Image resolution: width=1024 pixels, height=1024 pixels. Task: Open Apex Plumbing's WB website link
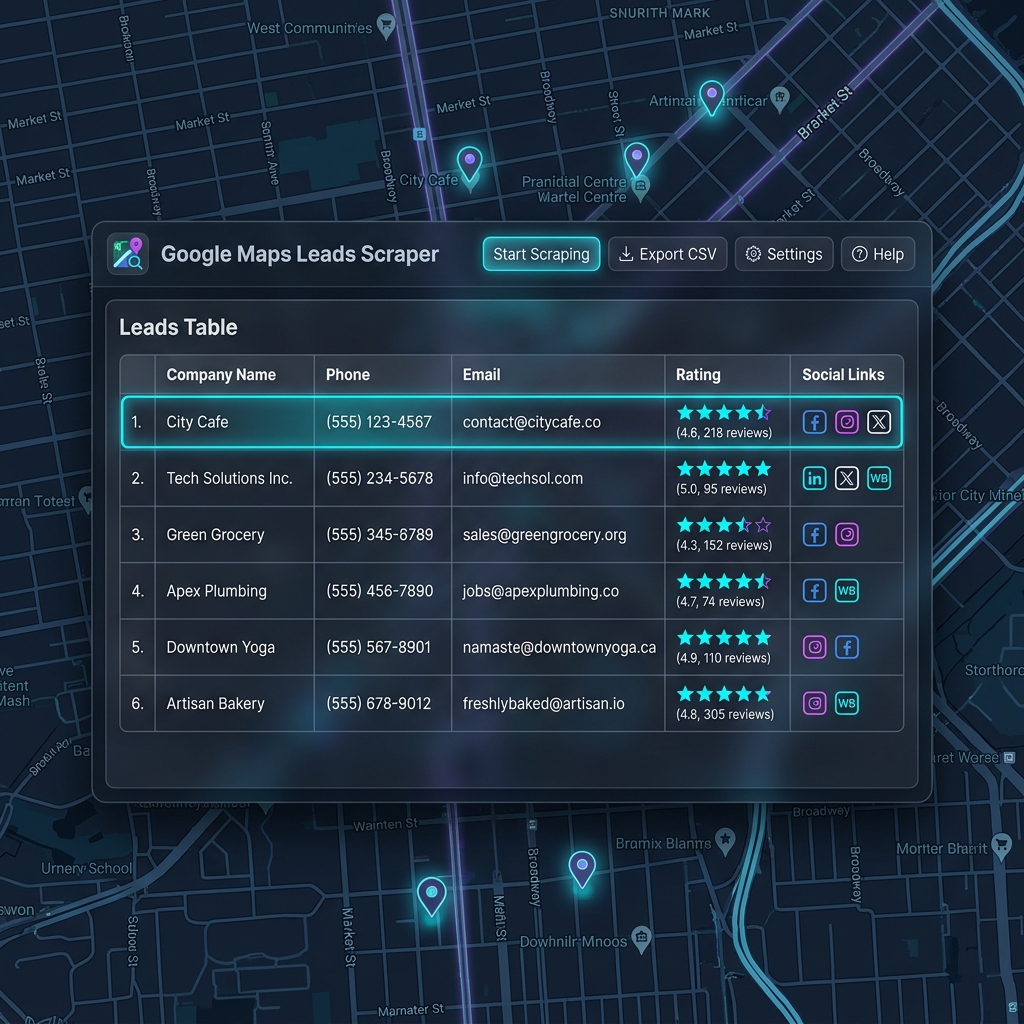pyautogui.click(x=847, y=591)
